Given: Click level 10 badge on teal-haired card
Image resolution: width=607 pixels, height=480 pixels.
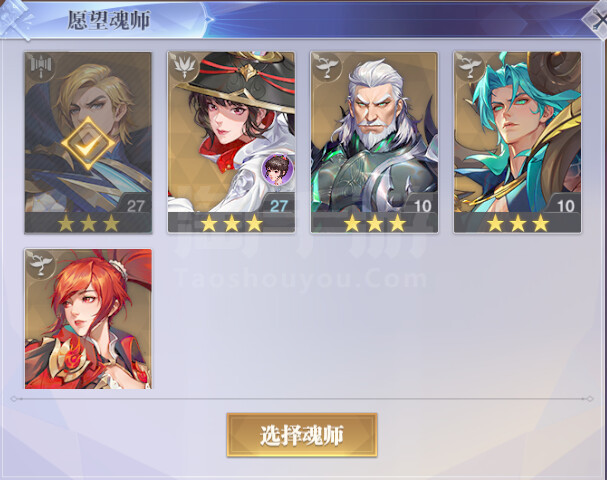Looking at the screenshot, I should point(564,205).
